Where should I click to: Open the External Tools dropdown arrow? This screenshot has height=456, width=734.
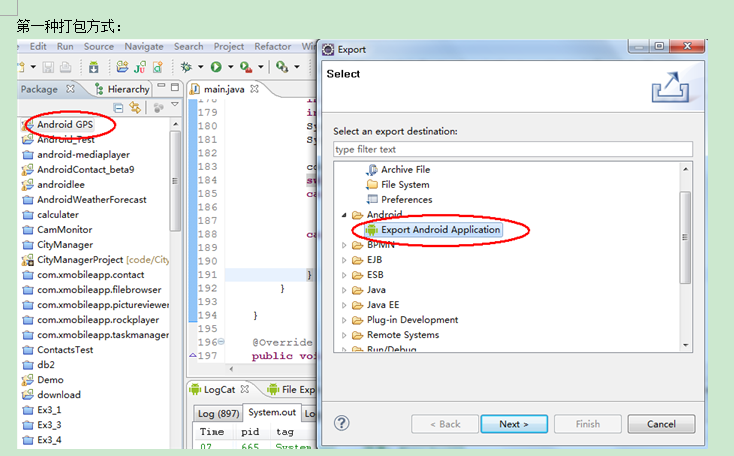pos(297,67)
